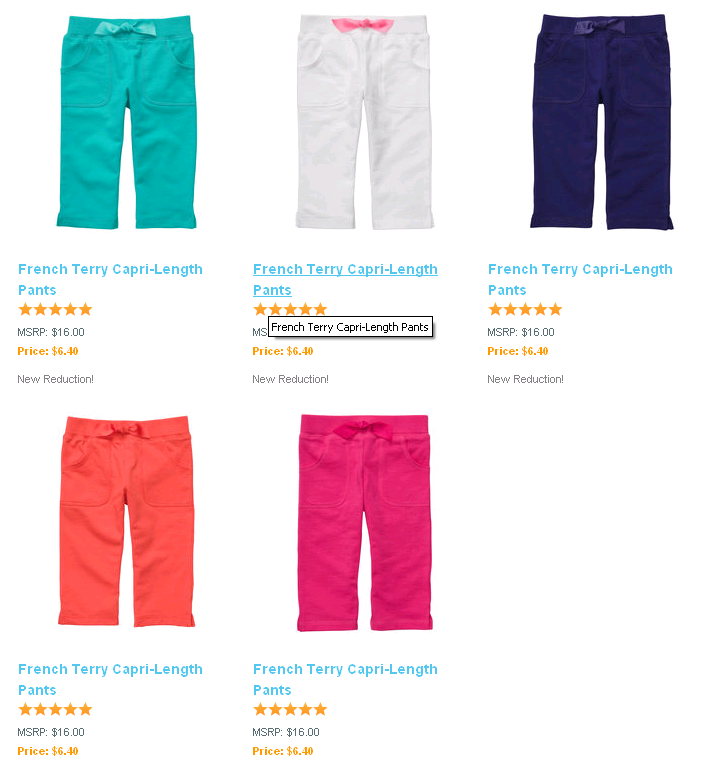Open the teal capri pants product image
The image size is (713, 757).
127,122
